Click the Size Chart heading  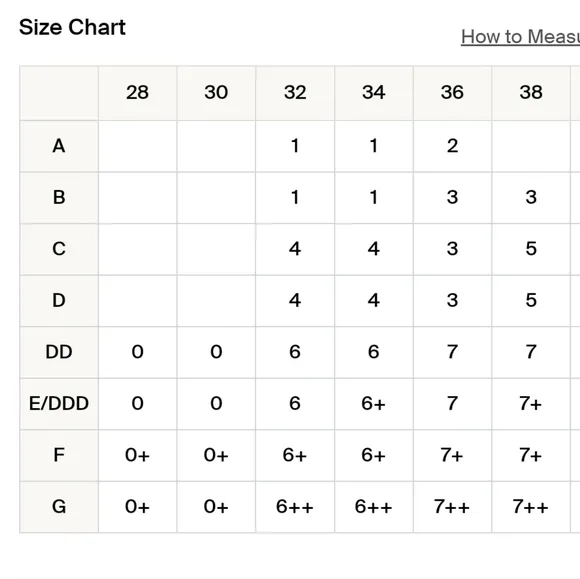72,27
